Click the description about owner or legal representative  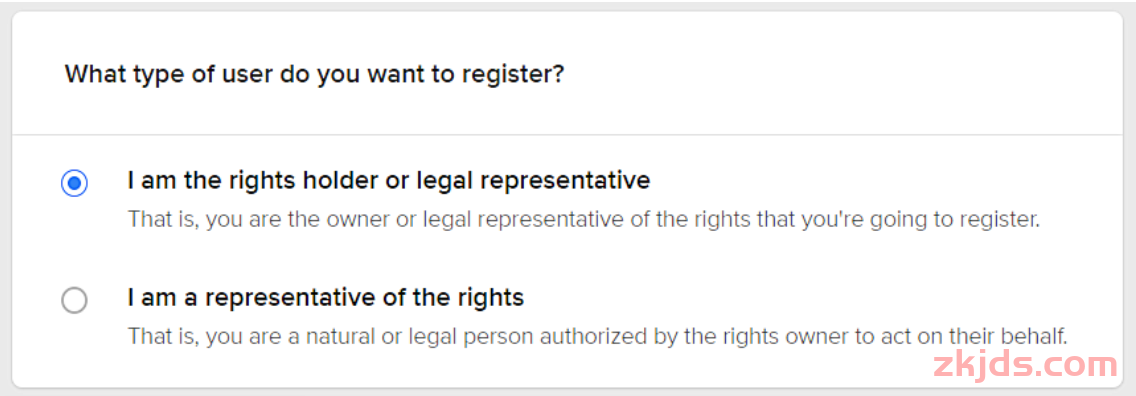point(584,219)
